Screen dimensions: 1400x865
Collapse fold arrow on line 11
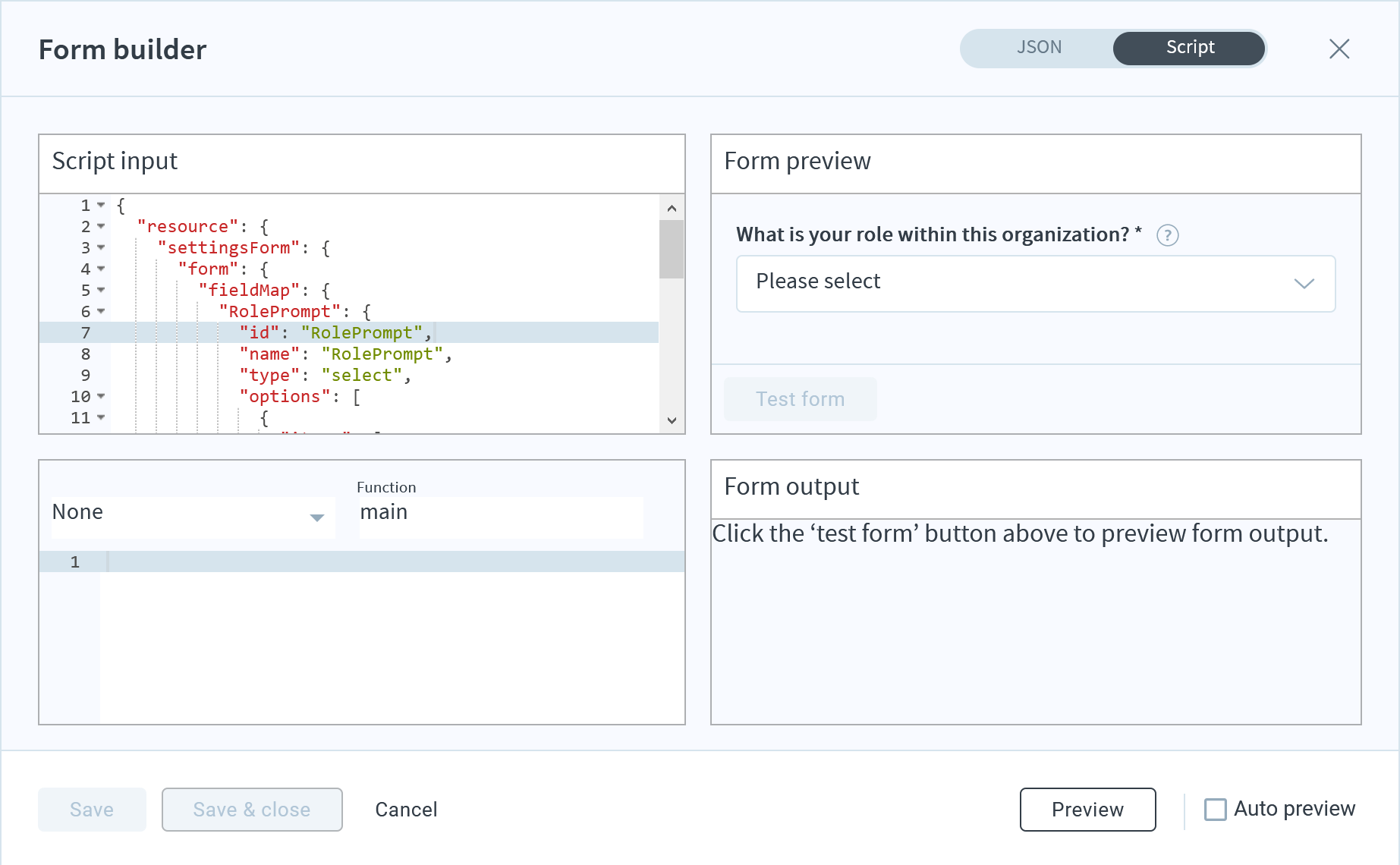pyautogui.click(x=101, y=417)
